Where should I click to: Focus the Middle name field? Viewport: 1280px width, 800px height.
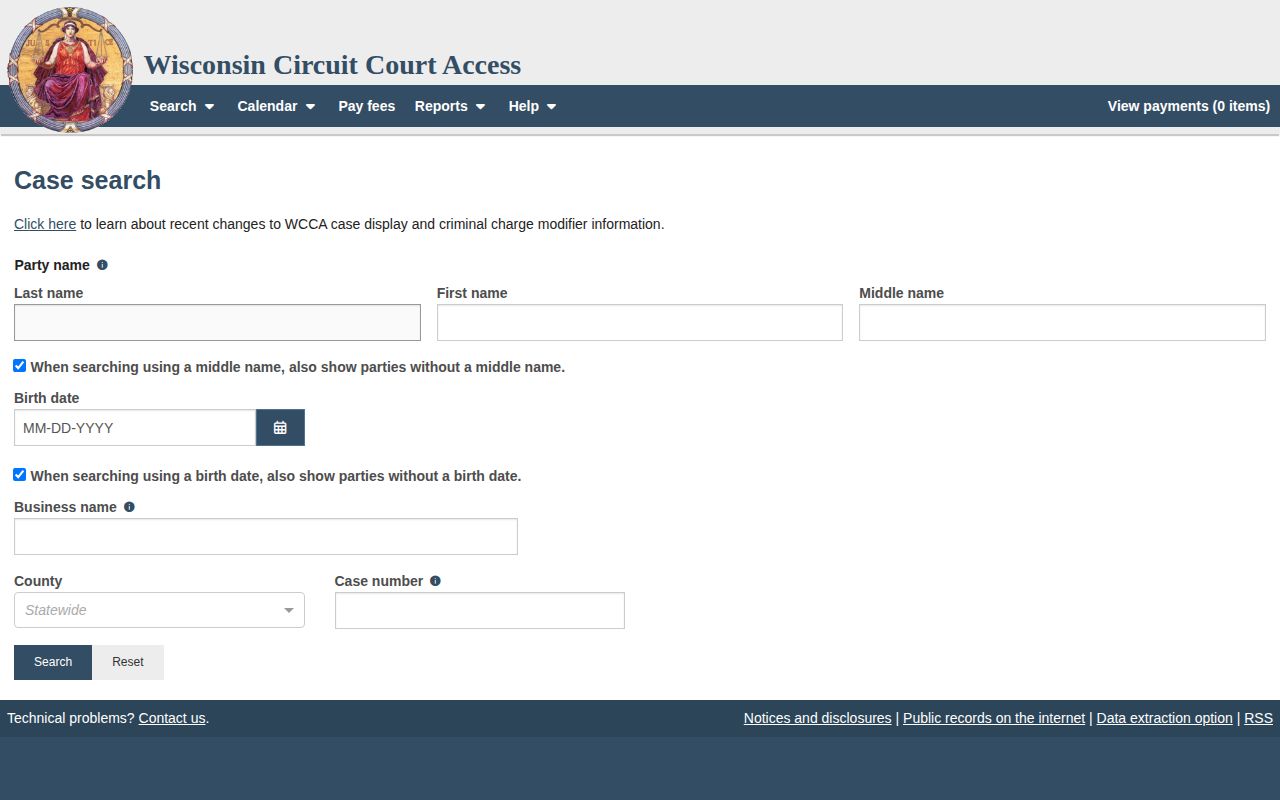click(1062, 323)
